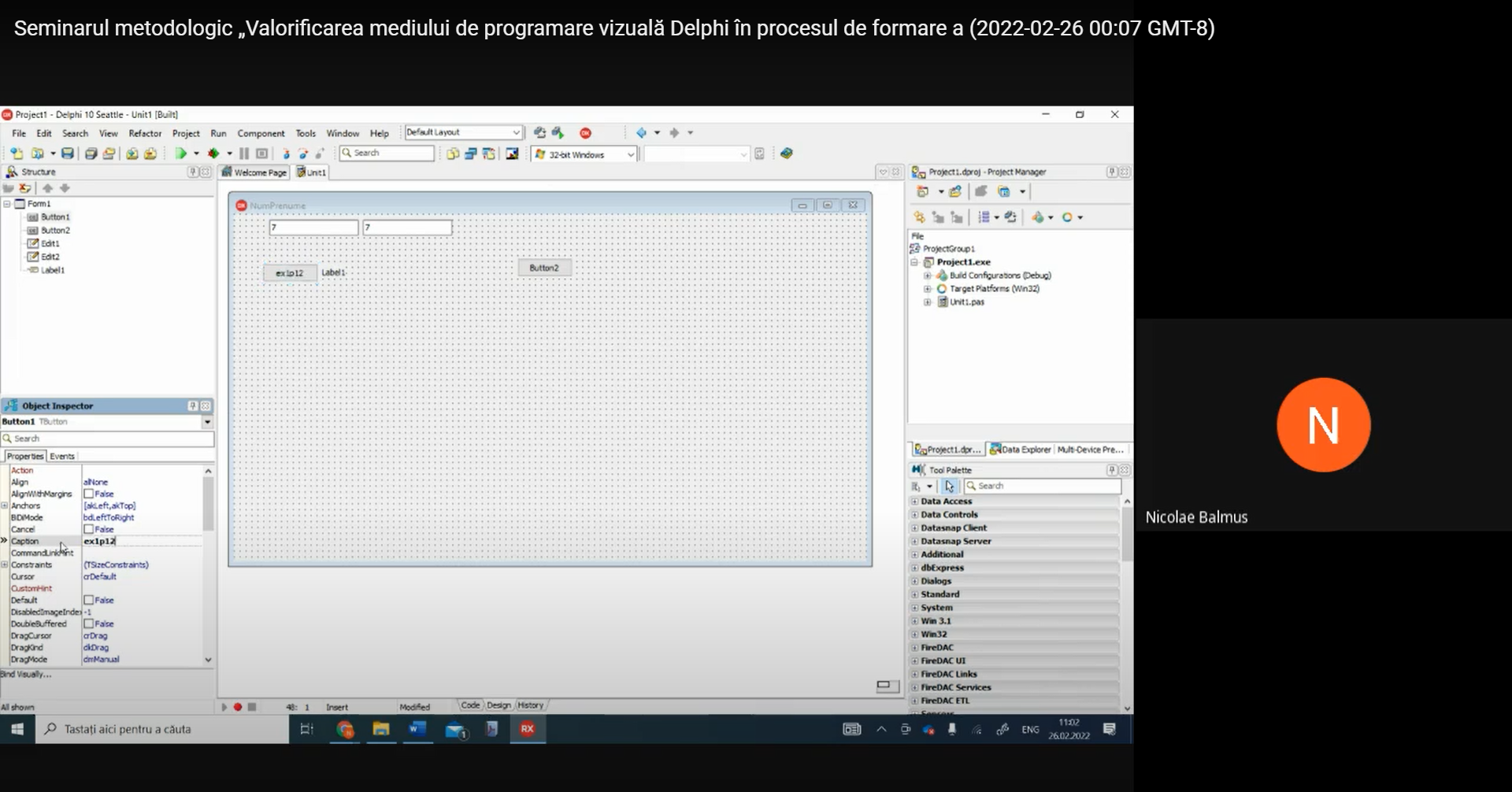The image size is (1512, 792).
Task: Open the Component menu
Action: pyautogui.click(x=261, y=134)
